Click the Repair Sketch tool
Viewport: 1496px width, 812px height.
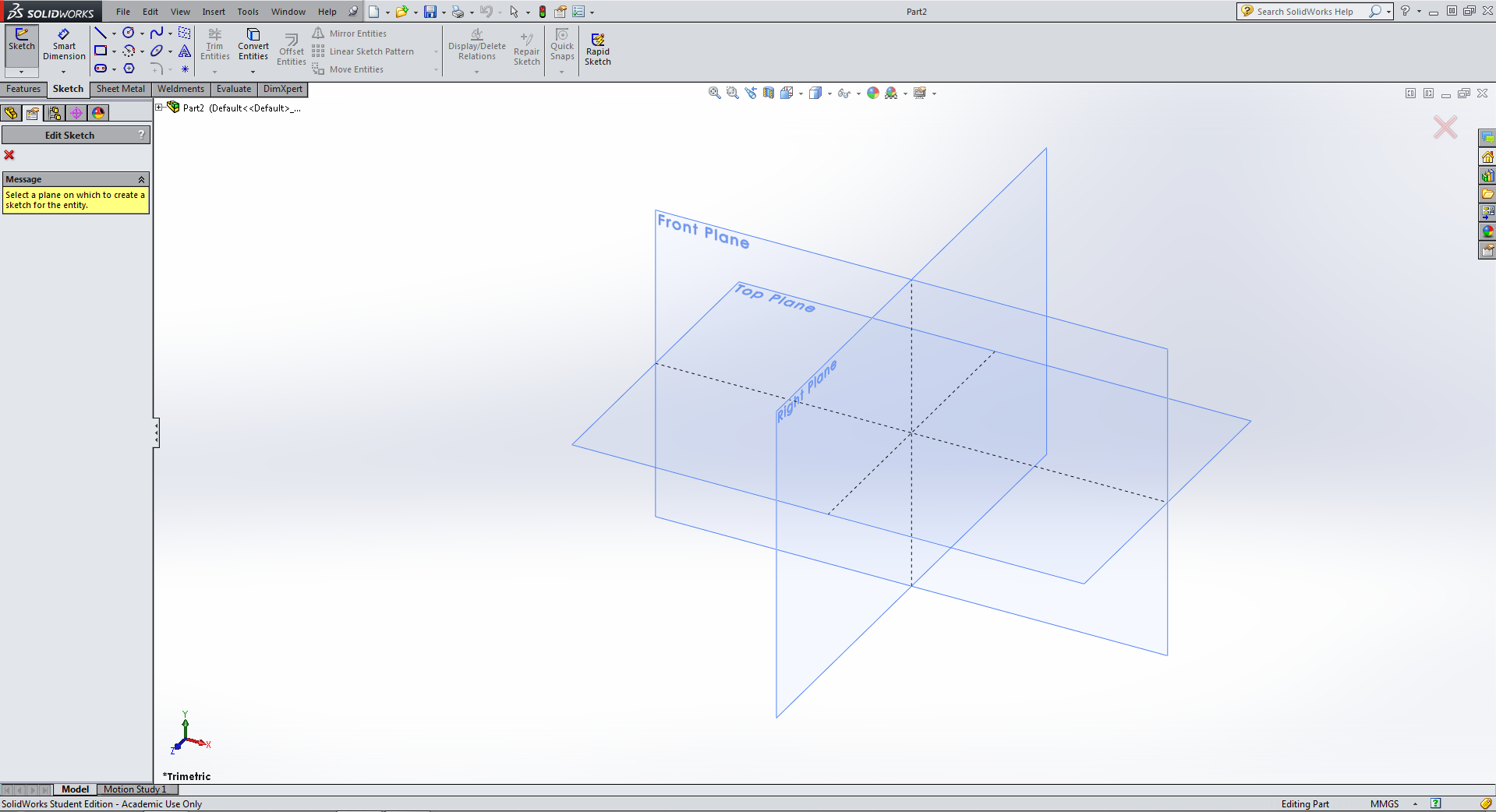[x=526, y=47]
